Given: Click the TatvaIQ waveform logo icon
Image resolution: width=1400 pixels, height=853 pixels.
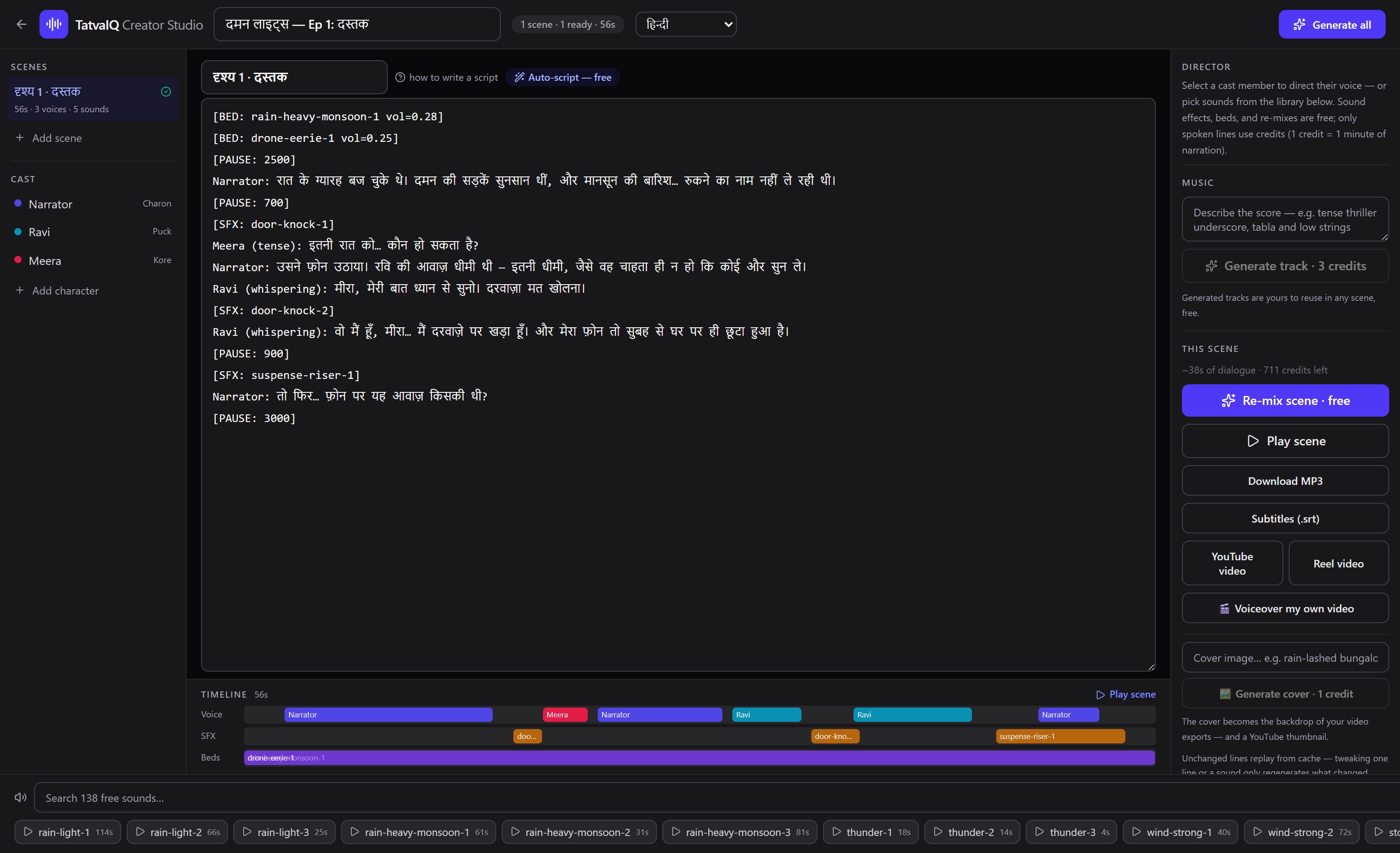Looking at the screenshot, I should click(x=53, y=24).
